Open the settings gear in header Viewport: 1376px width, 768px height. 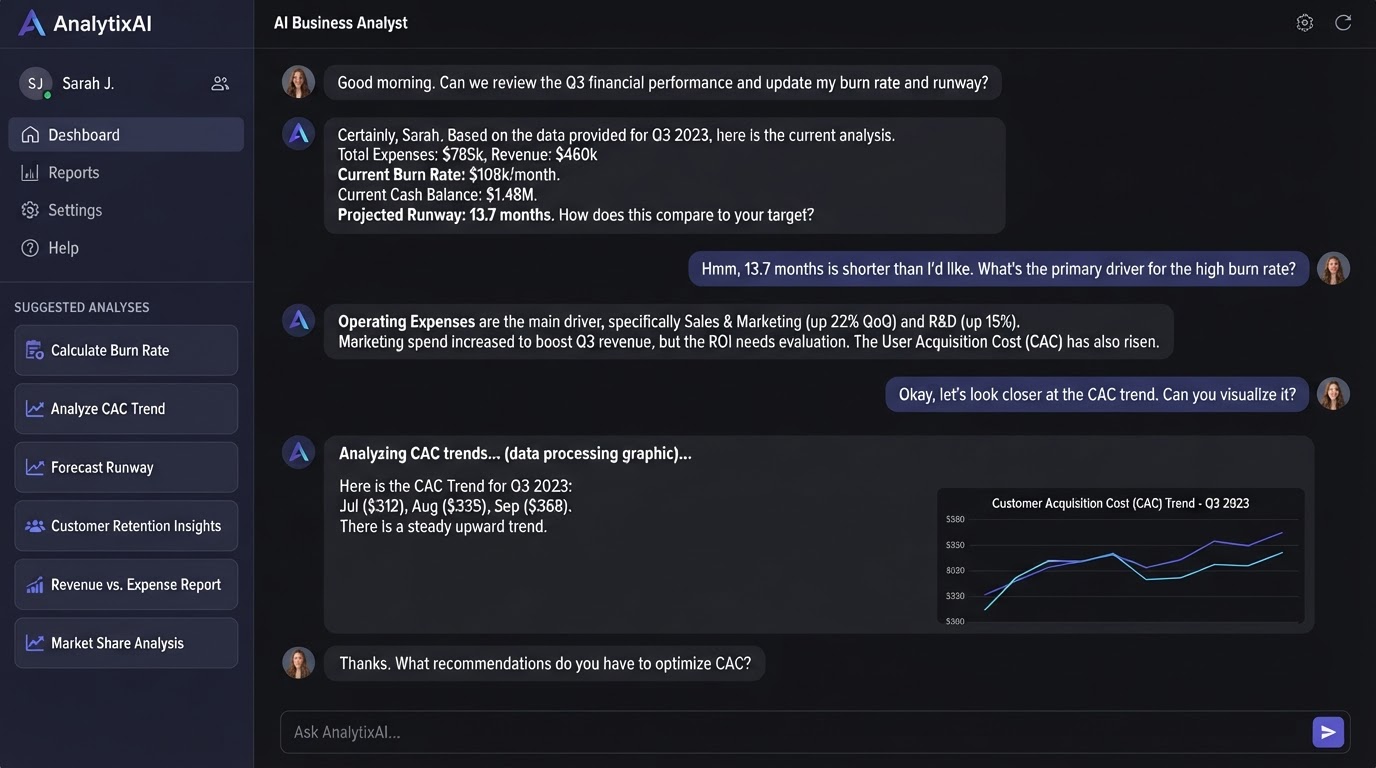[1304, 23]
